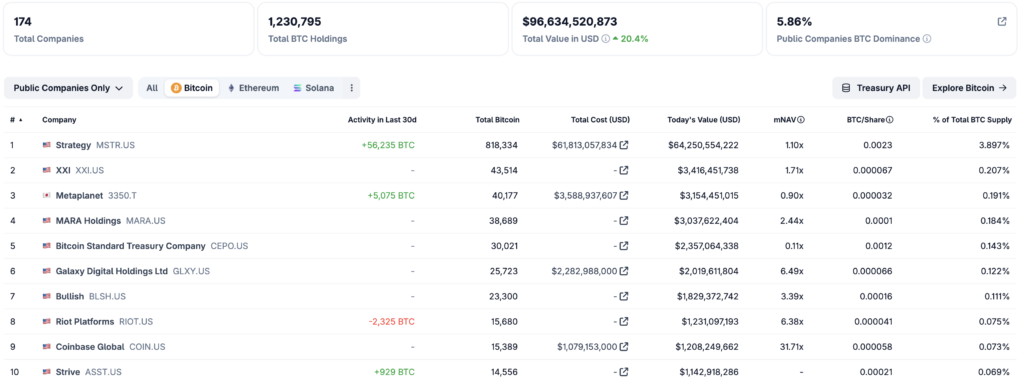Open MARA Holdings company page
Image resolution: width=1024 pixels, height=380 pixels.
tap(88, 221)
